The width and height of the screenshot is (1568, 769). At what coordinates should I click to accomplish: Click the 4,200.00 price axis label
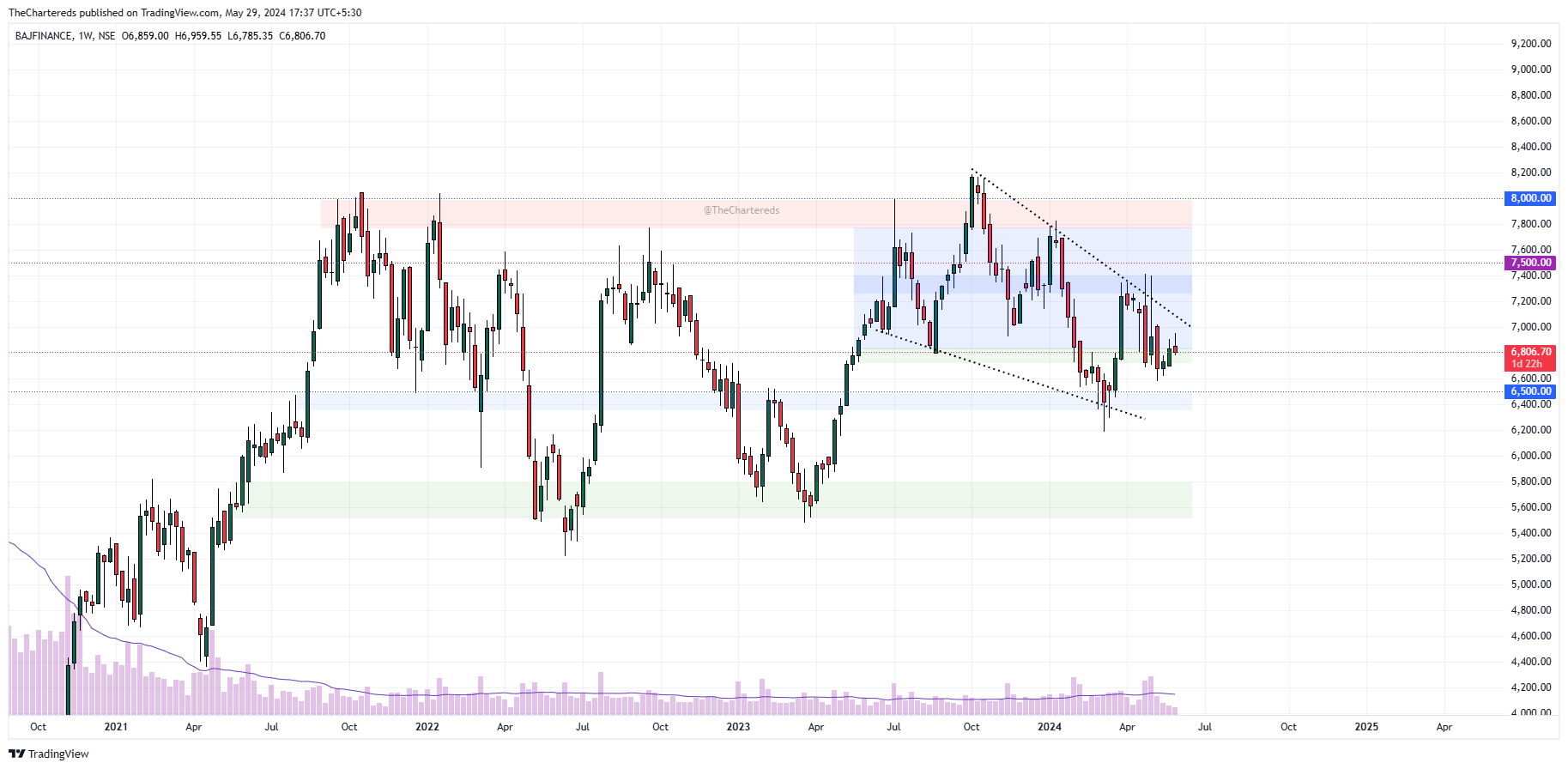click(x=1531, y=687)
